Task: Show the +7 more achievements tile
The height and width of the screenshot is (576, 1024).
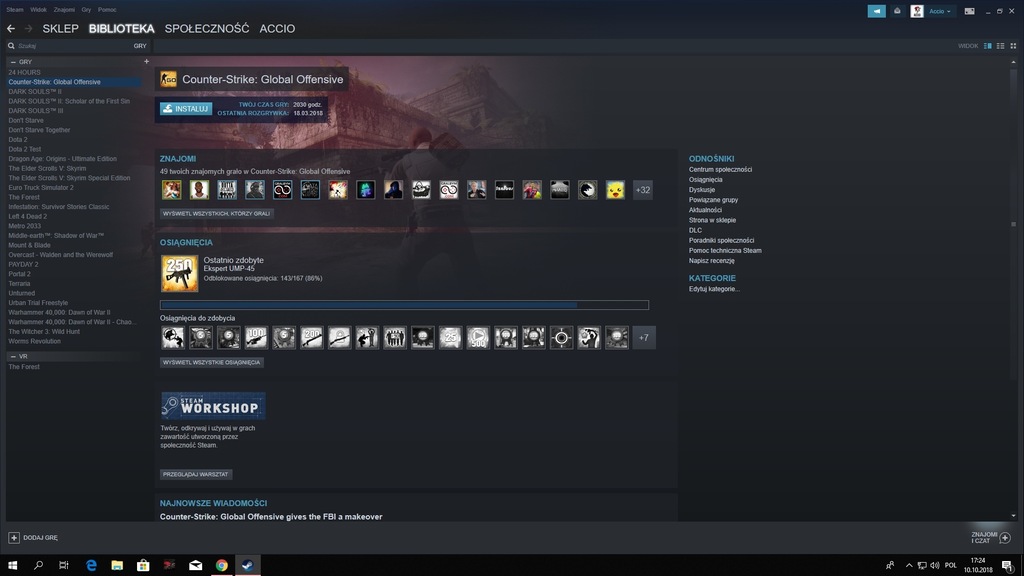Action: click(644, 338)
